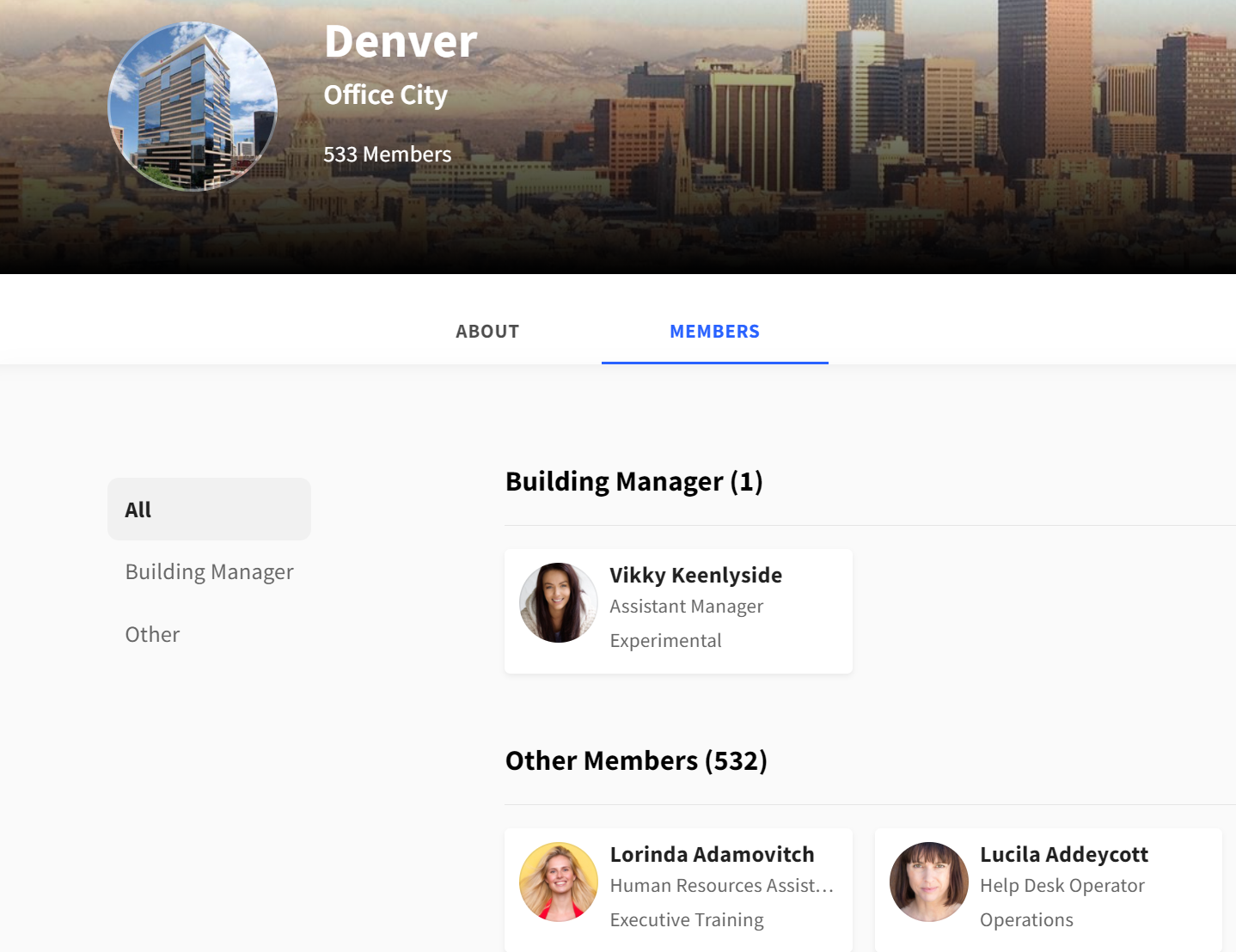
Task: Click the 533 Members count text
Action: click(x=387, y=155)
